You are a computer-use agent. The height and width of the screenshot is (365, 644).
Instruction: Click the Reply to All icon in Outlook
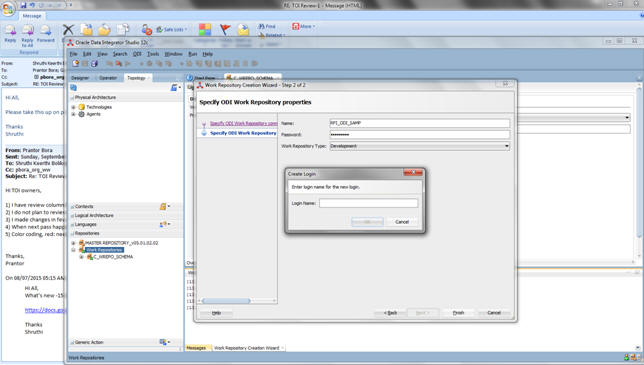28,30
